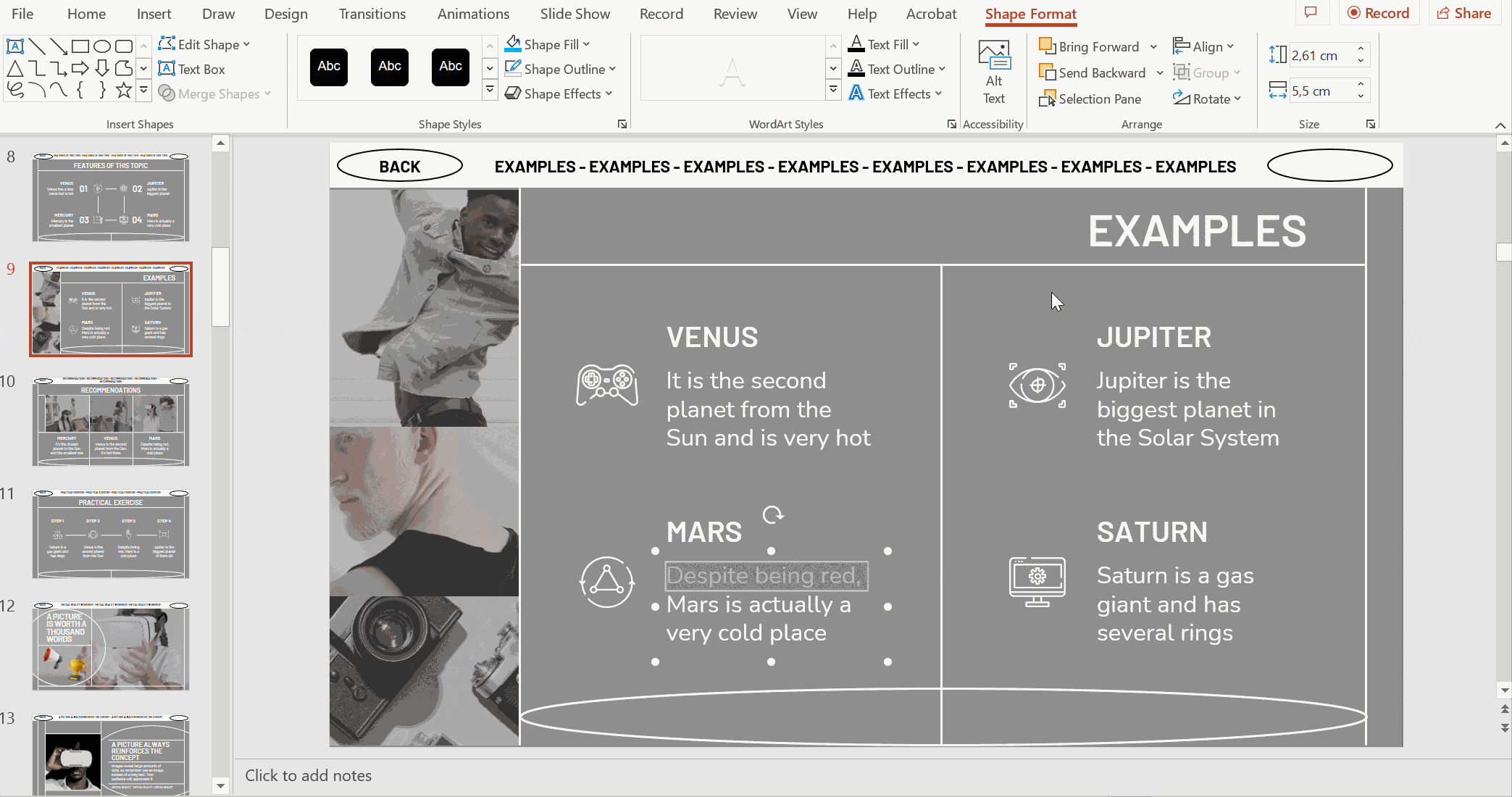
Task: Open the Shape Outline dropdown
Action: pyautogui.click(x=561, y=69)
